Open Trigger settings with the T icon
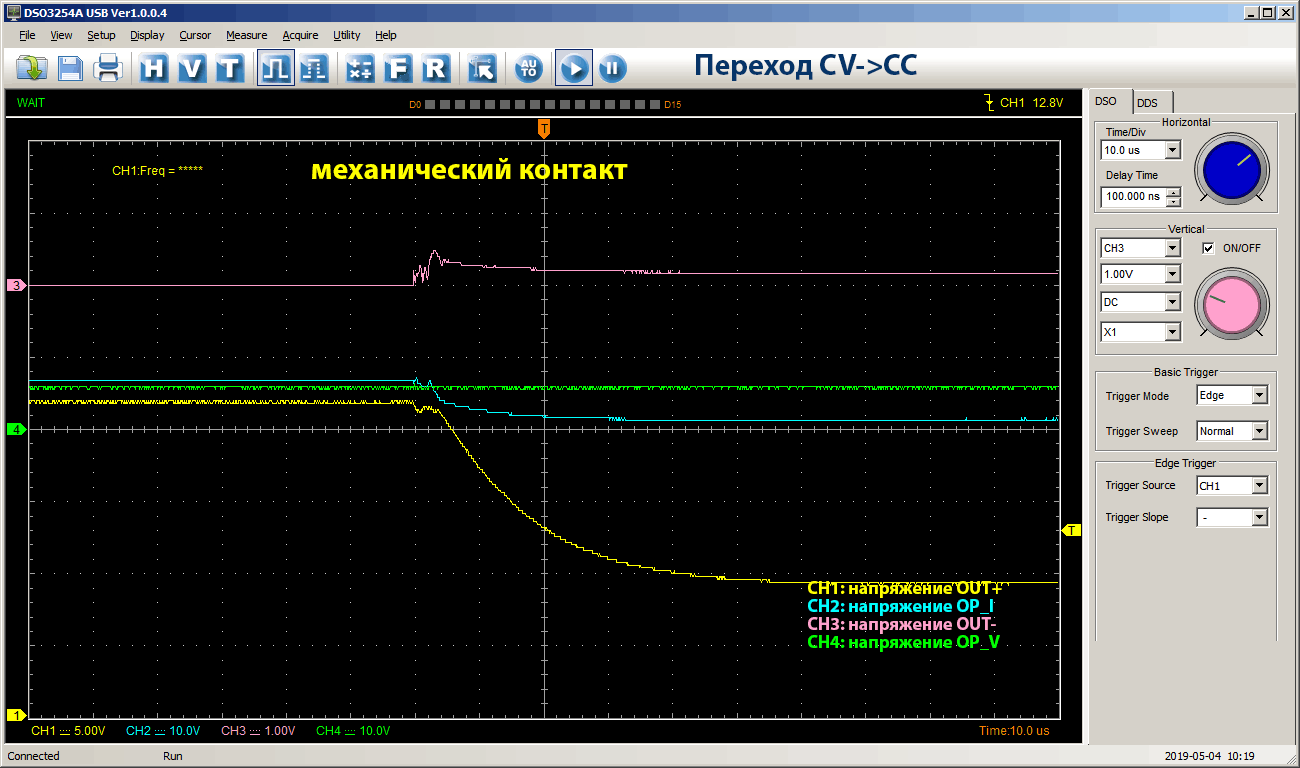The height and width of the screenshot is (768, 1300). [x=230, y=68]
